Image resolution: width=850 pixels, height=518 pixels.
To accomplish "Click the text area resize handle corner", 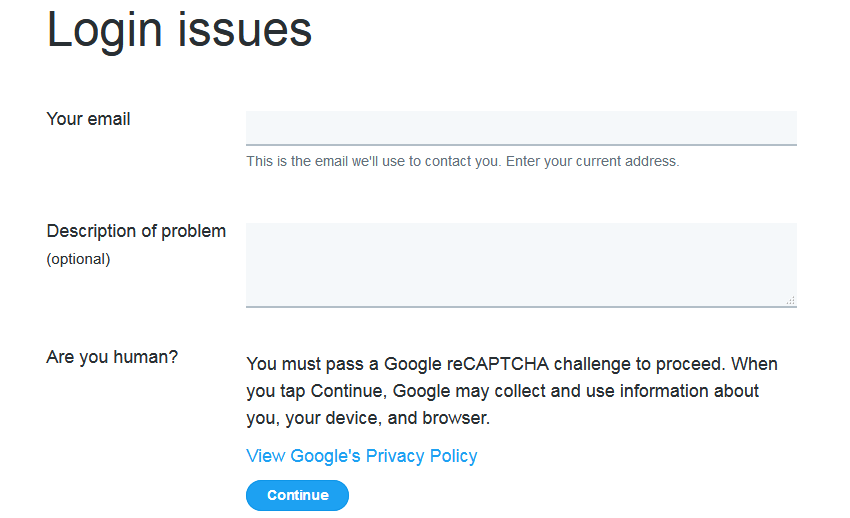I will coord(791,300).
